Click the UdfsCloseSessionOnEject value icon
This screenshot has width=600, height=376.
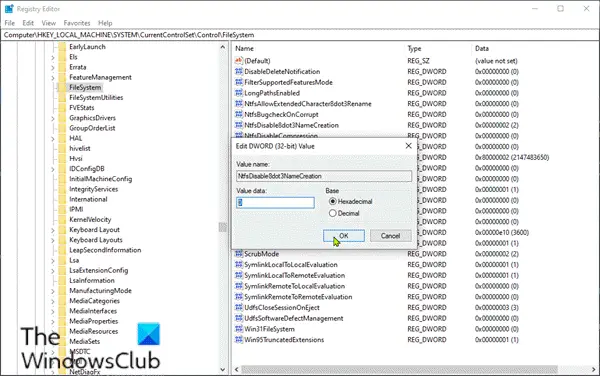[239, 308]
